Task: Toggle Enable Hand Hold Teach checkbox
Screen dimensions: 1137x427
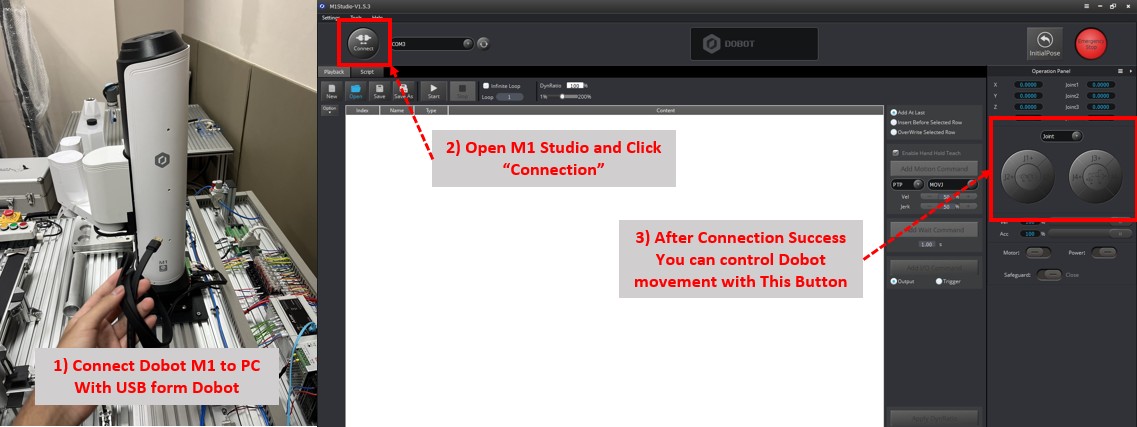Action: pos(896,153)
